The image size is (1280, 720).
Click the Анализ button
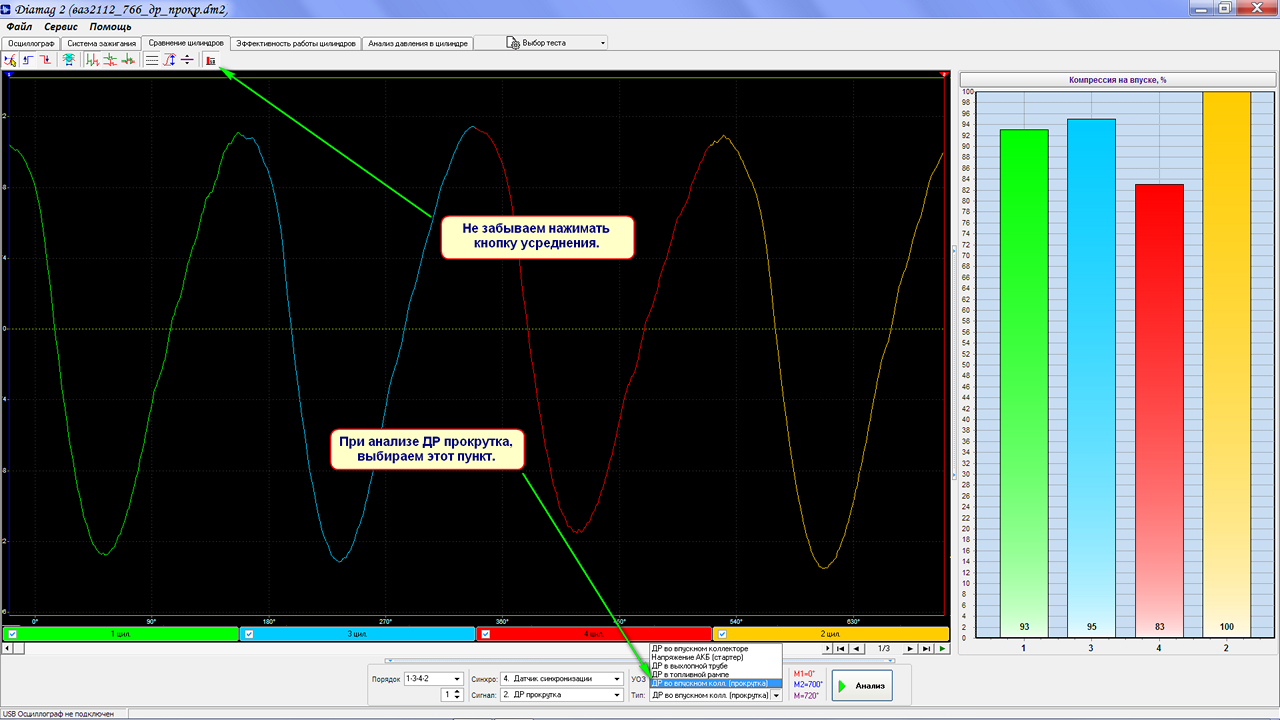click(862, 686)
